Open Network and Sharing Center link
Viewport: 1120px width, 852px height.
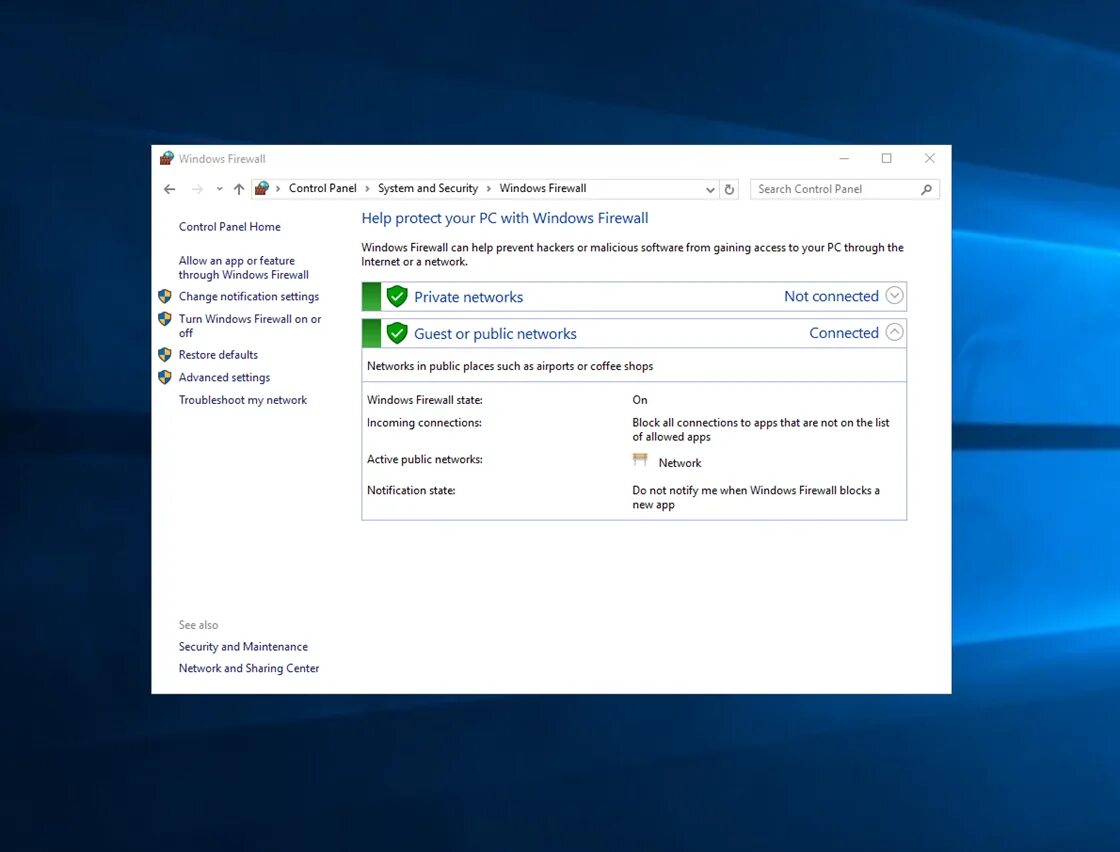pos(249,668)
